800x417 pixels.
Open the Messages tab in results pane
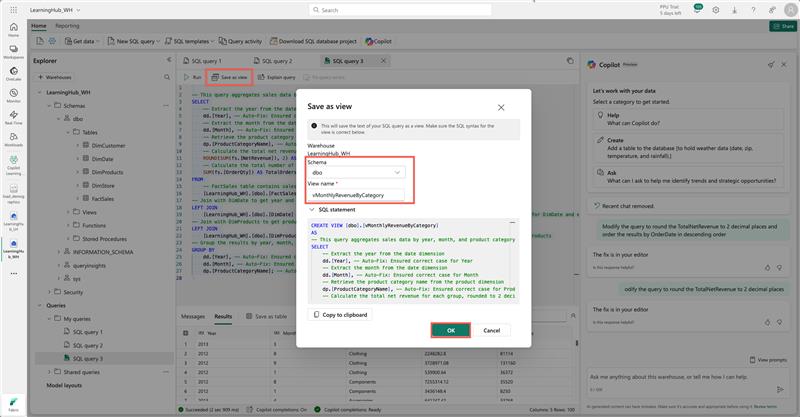click(193, 316)
